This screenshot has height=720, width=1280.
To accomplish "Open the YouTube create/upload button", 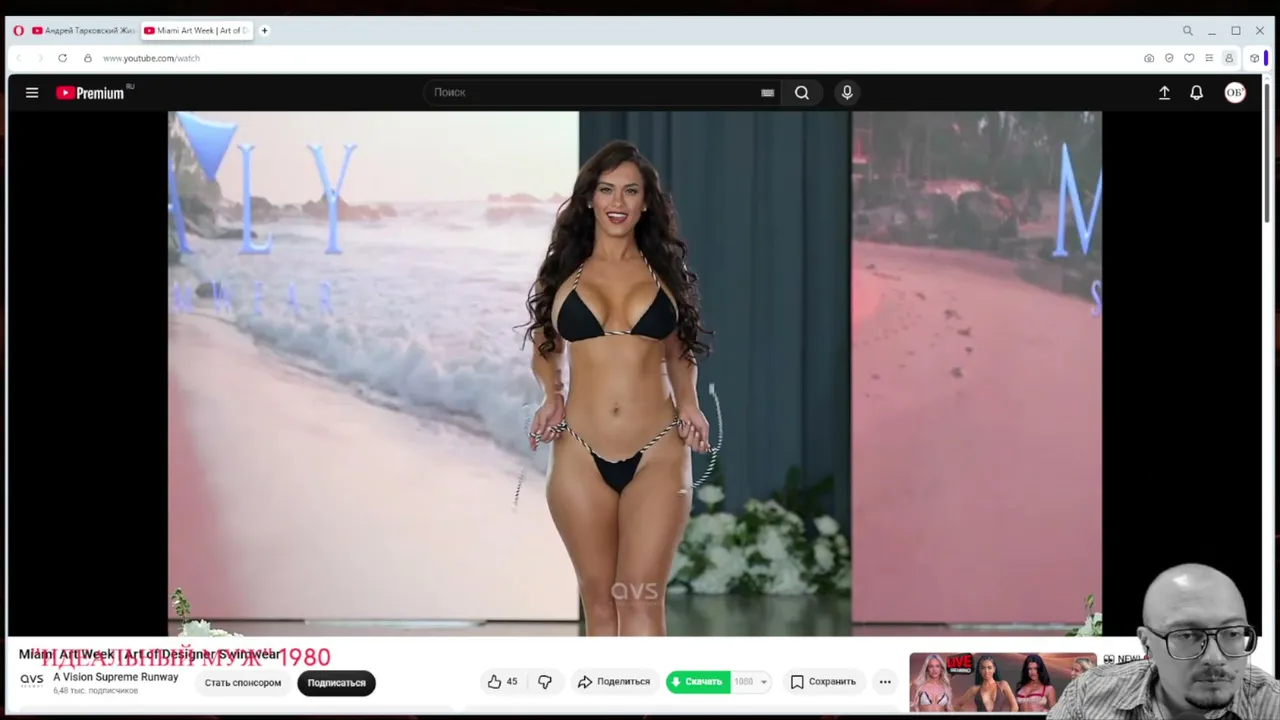I will [x=1164, y=93].
